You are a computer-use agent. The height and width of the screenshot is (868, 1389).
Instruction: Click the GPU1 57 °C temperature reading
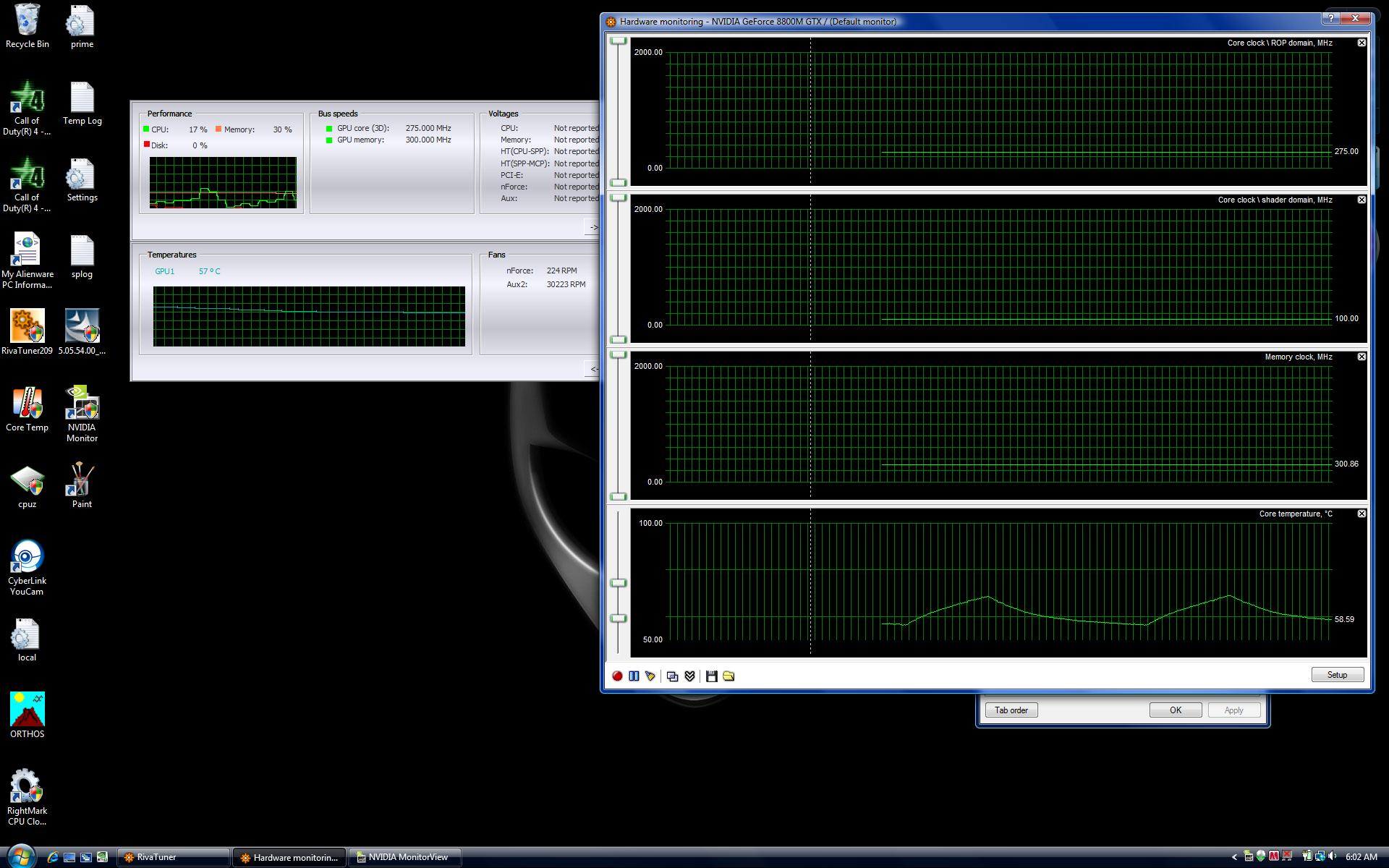(x=209, y=271)
